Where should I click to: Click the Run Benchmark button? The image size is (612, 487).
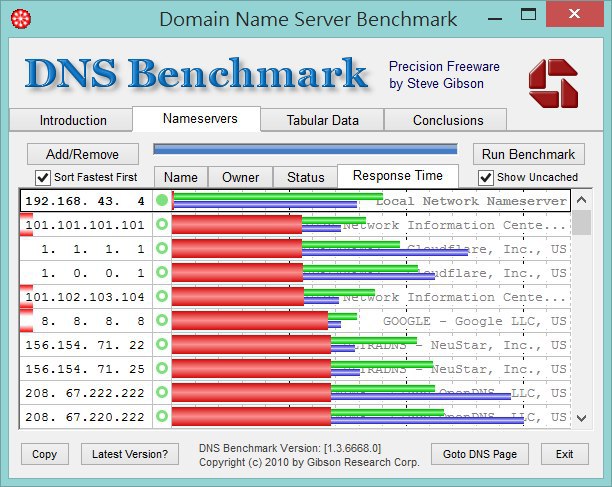point(528,154)
